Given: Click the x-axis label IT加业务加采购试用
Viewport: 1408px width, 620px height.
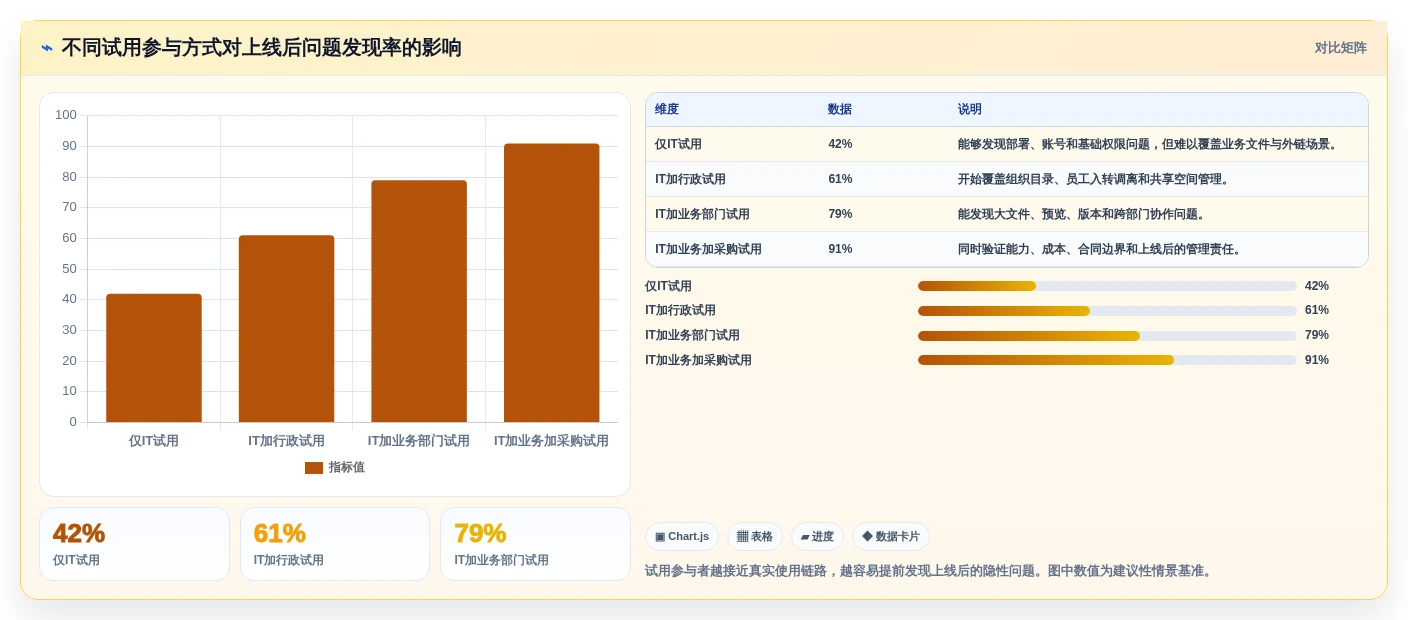Looking at the screenshot, I should [551, 441].
